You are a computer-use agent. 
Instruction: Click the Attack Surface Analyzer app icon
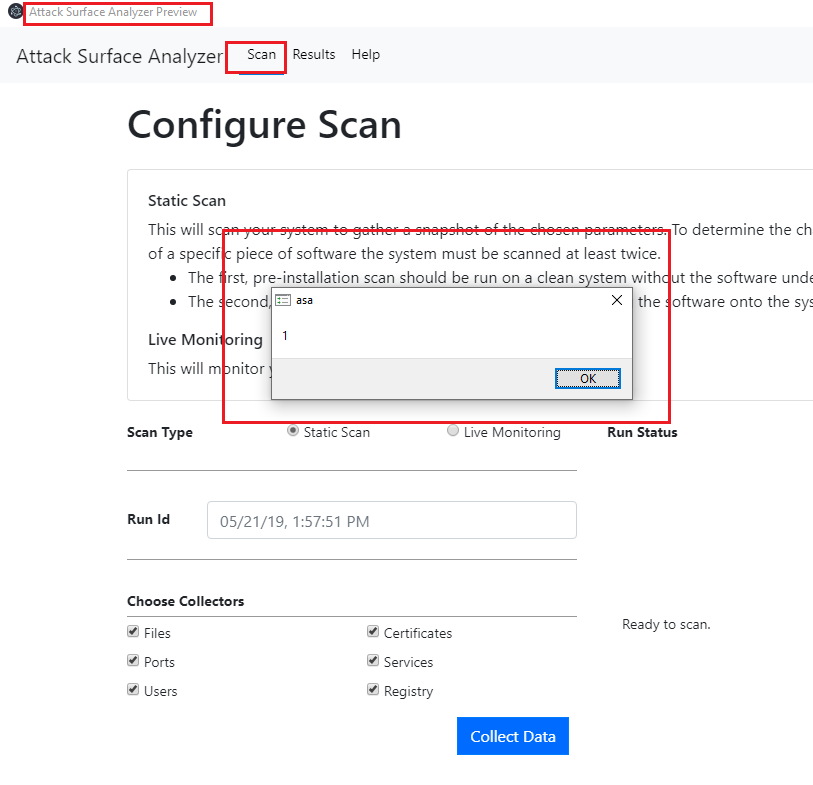tap(15, 11)
